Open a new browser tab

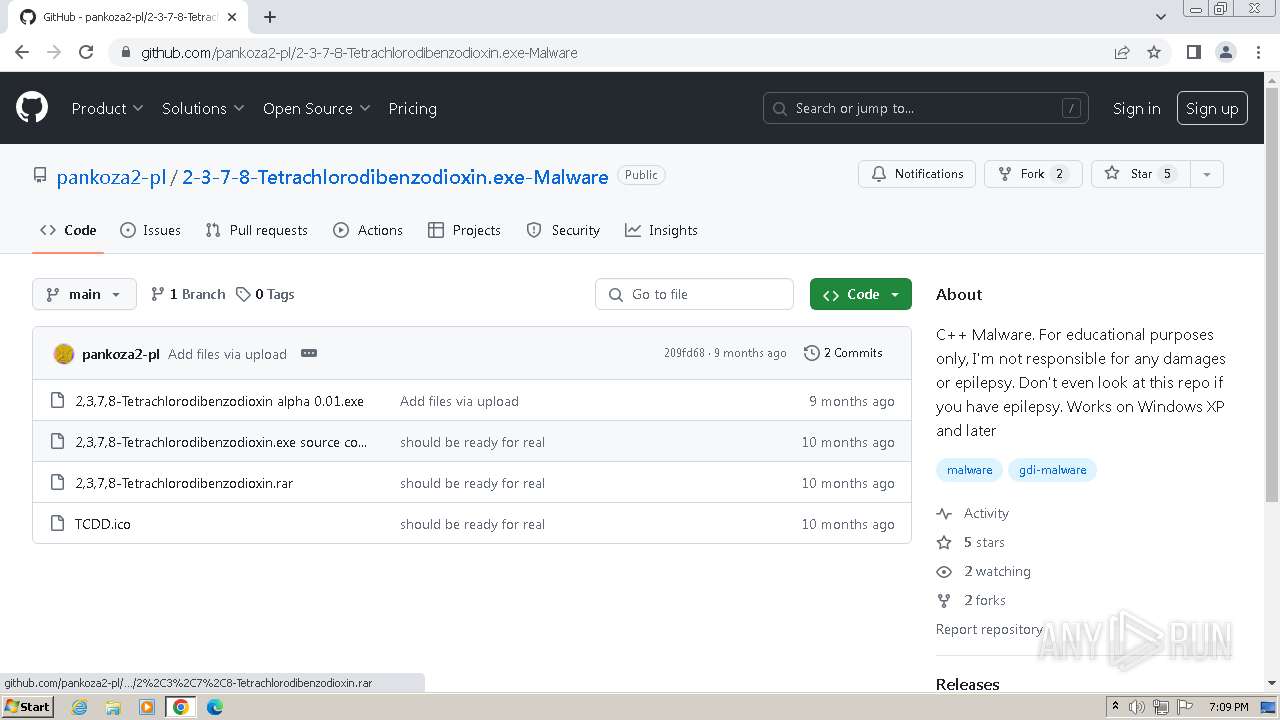pos(270,17)
